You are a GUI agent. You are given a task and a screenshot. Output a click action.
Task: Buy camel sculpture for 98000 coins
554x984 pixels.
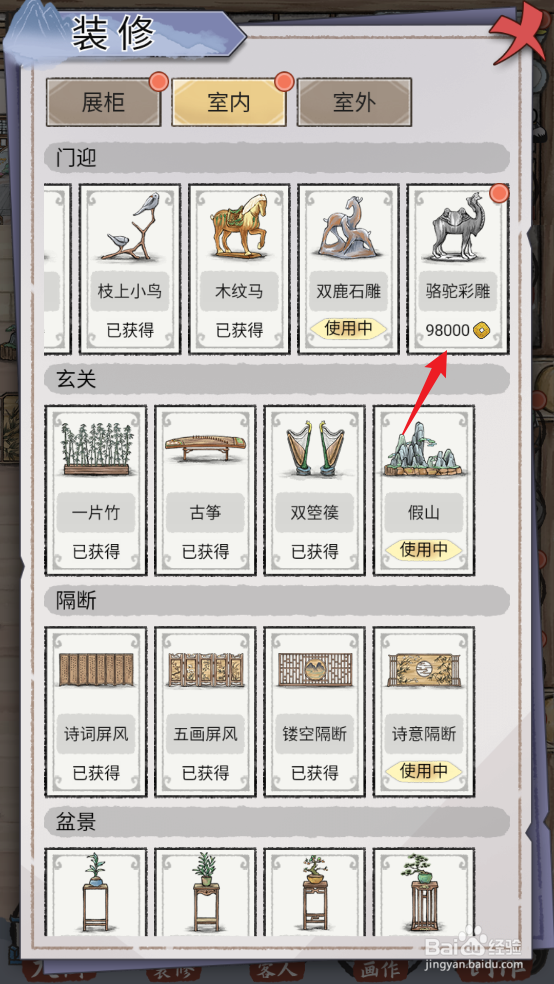click(457, 329)
